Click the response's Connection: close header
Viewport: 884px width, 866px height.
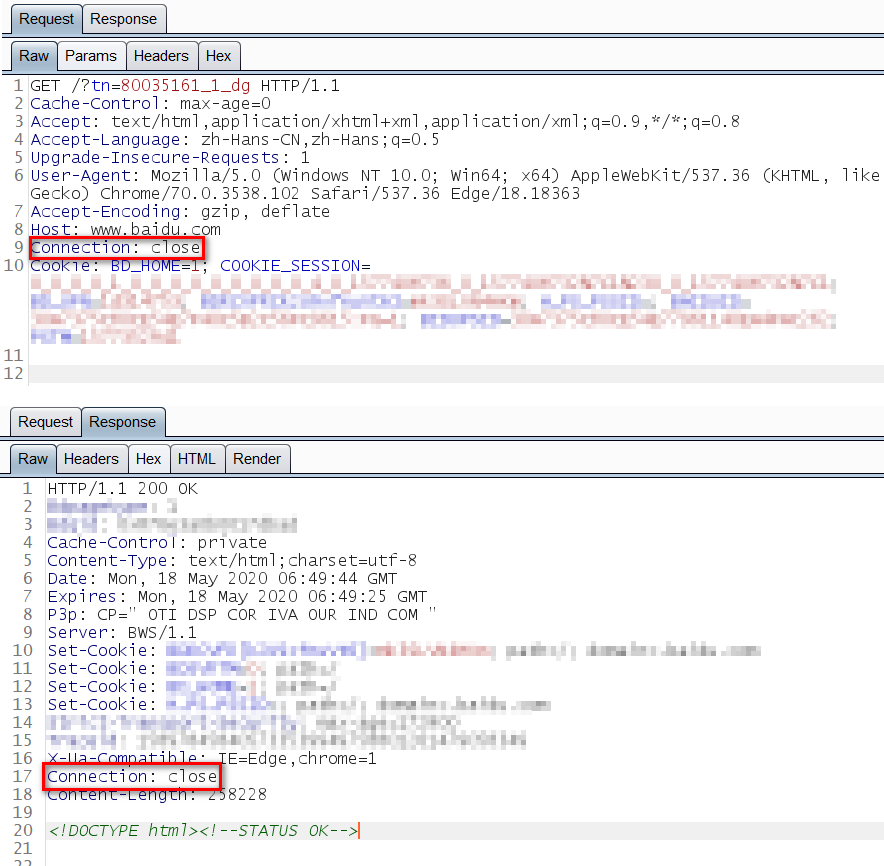(132, 777)
